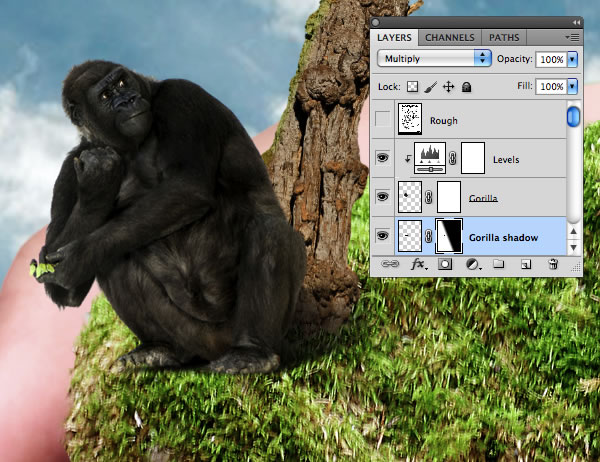Viewport: 600px width, 462px height.
Task: Delete layer with trash icon
Action: (x=553, y=264)
